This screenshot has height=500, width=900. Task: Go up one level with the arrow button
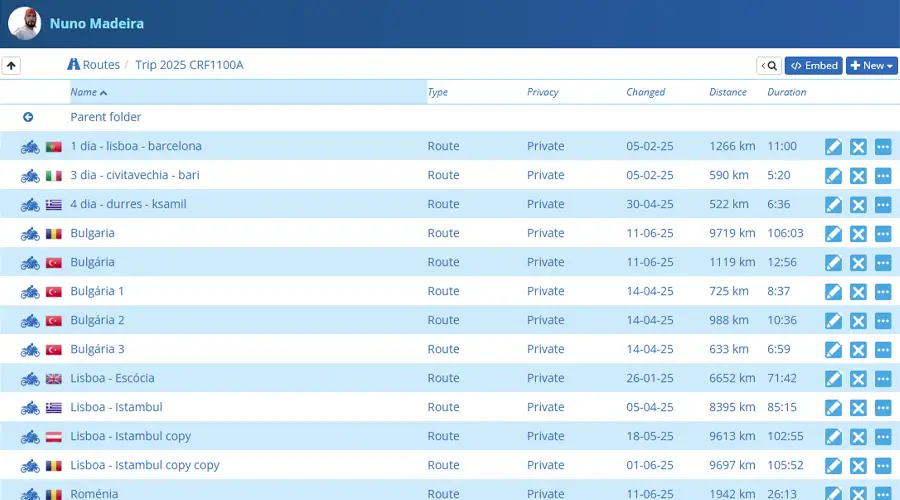point(11,65)
